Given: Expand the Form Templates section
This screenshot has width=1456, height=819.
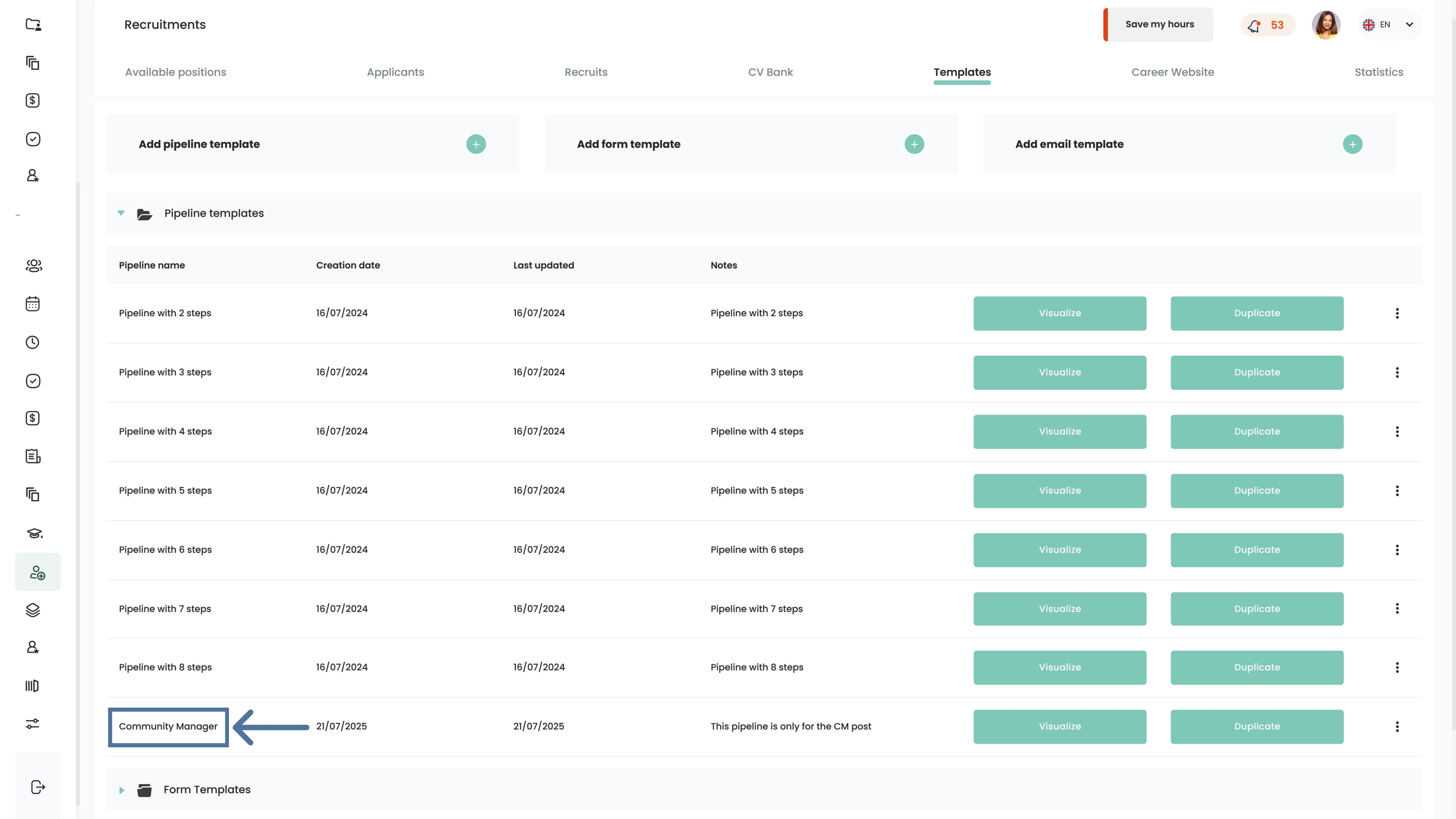Looking at the screenshot, I should click(x=122, y=790).
